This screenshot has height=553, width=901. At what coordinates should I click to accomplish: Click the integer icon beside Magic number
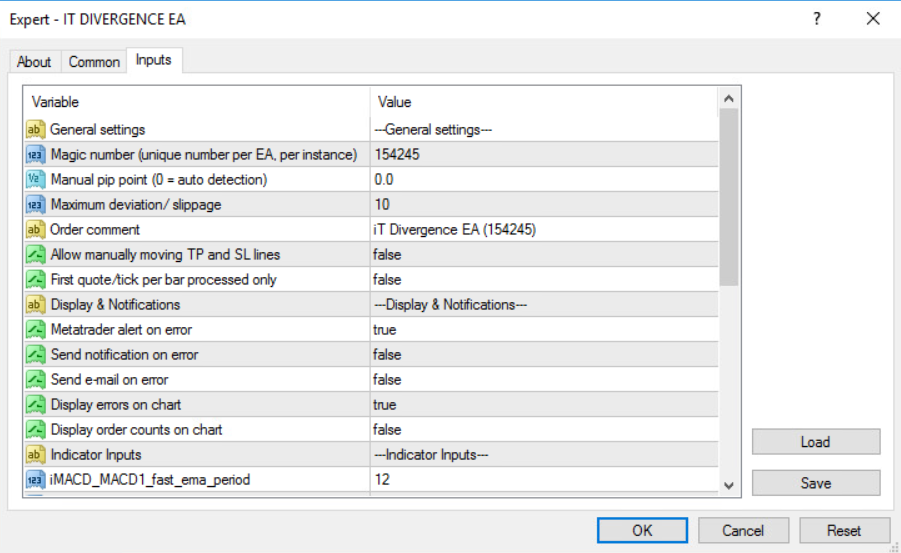(x=34, y=155)
